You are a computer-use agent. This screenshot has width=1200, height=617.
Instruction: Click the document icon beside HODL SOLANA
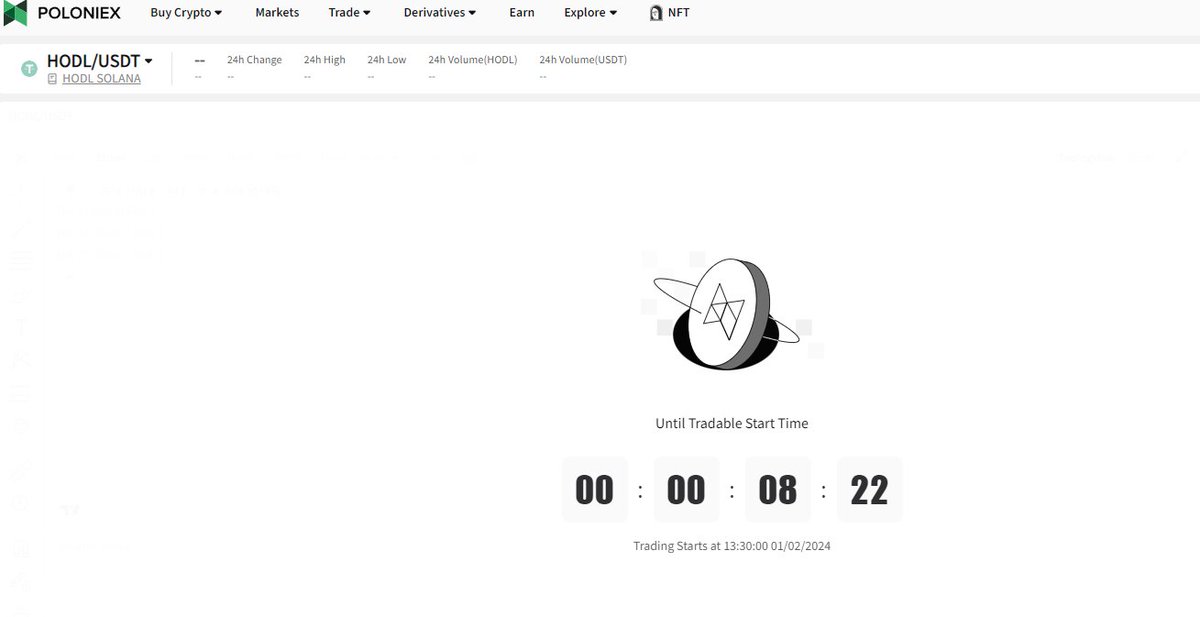point(53,79)
